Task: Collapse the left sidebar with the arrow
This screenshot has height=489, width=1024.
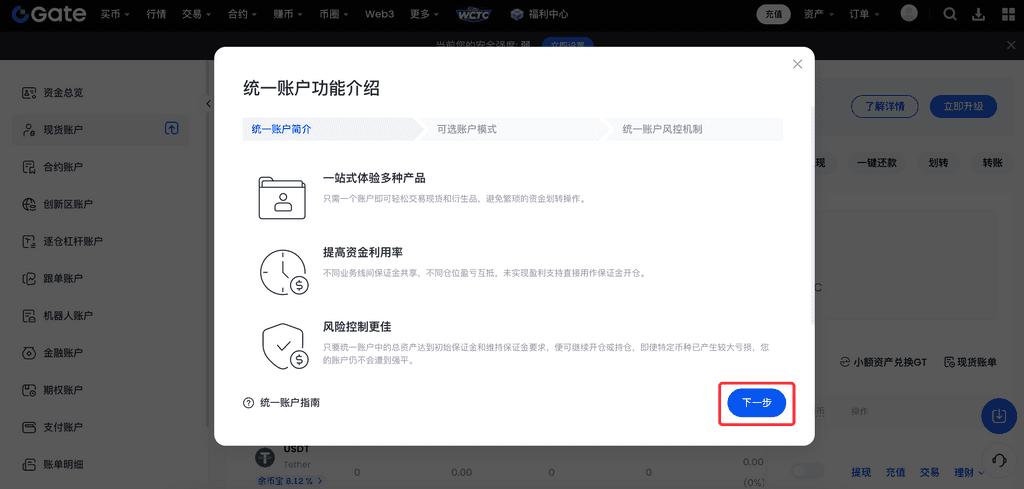Action: tap(208, 104)
